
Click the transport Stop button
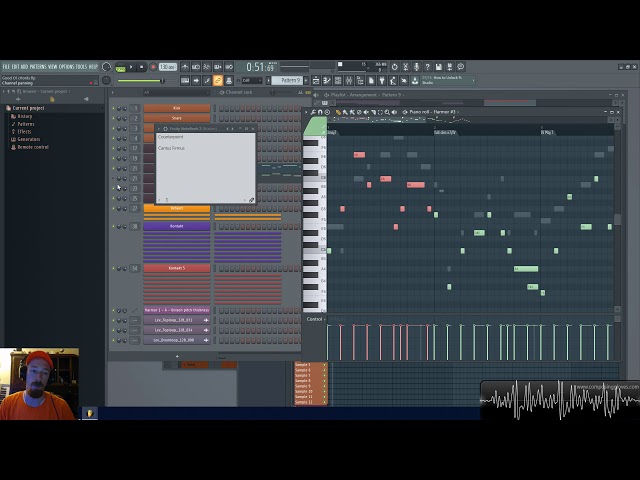click(x=142, y=67)
